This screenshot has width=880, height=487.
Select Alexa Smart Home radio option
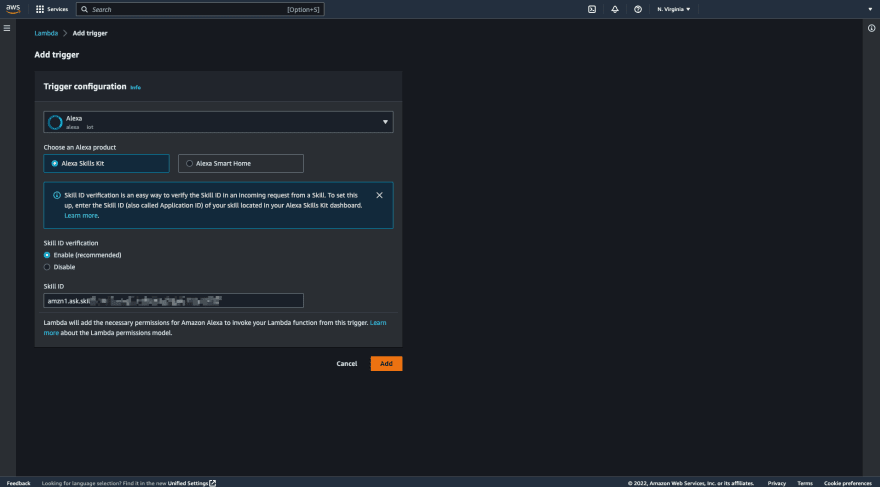[x=241, y=163]
